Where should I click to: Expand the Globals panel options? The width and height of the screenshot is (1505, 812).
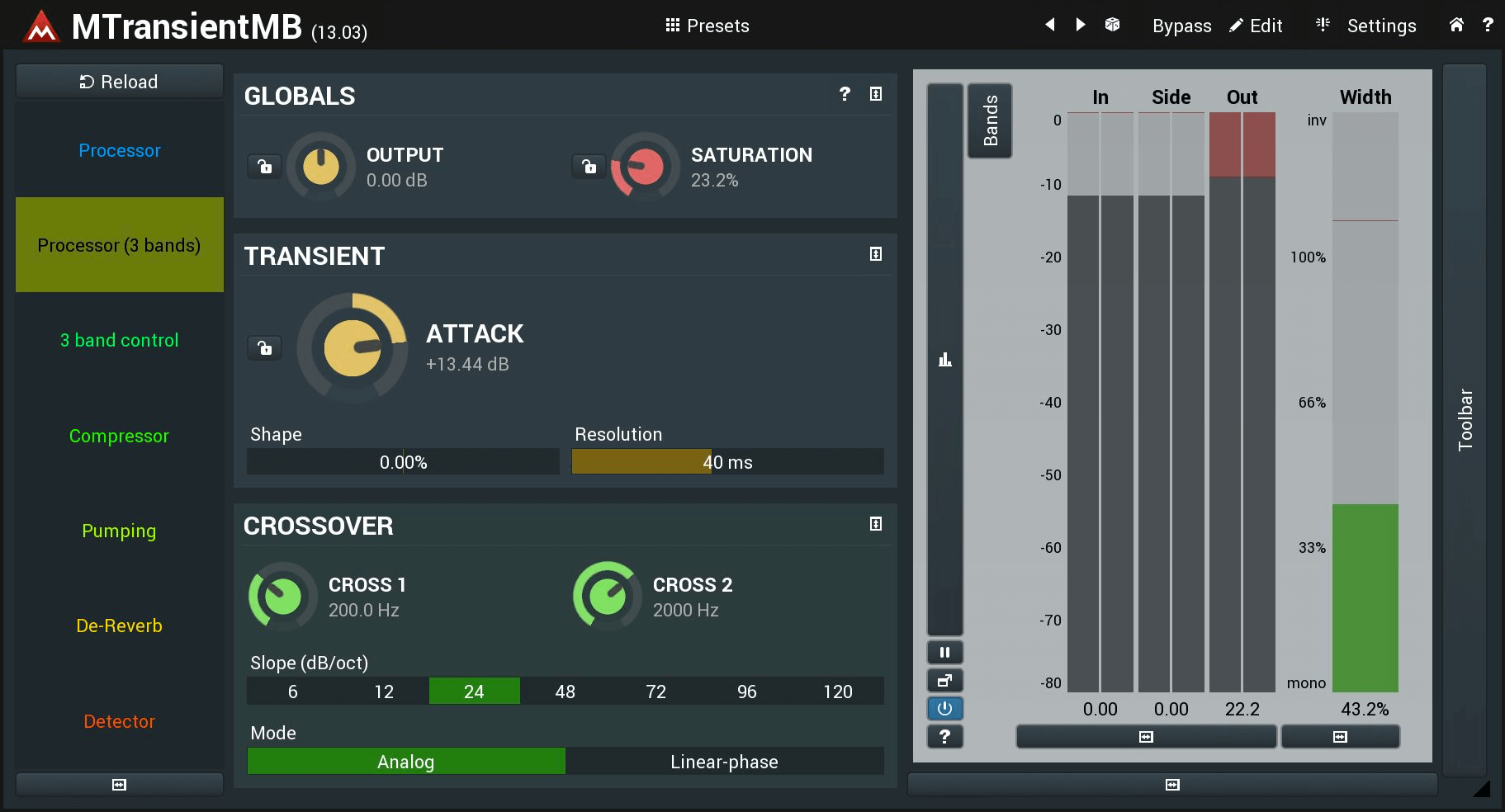pyautogui.click(x=875, y=94)
